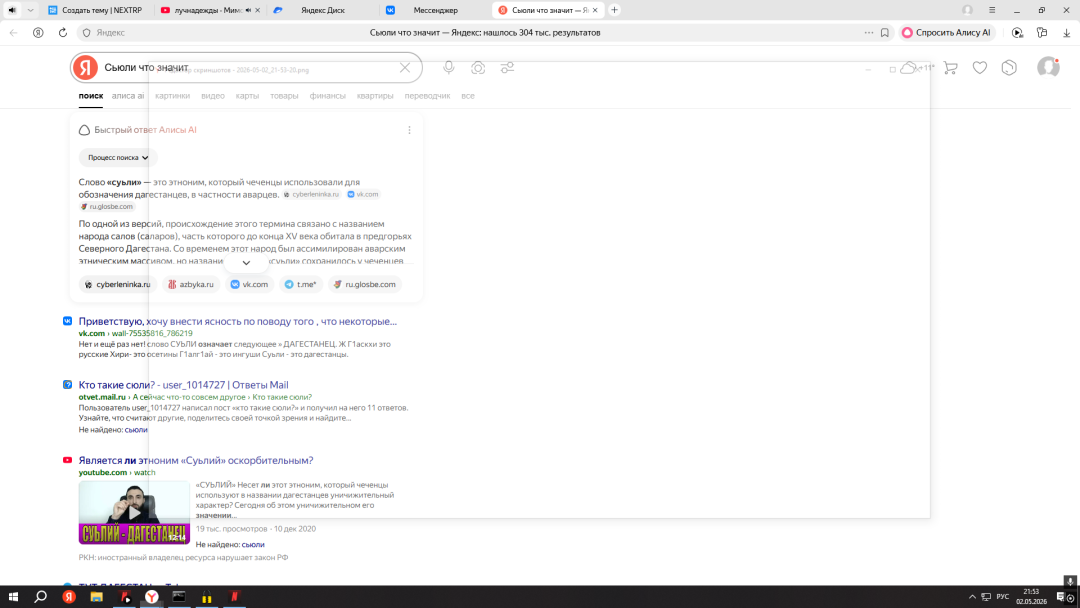1080x608 pixels.
Task: Play the СУЬЛИЙ - ДАГЕСТАНЕЦ video thumbnail
Action: [134, 512]
